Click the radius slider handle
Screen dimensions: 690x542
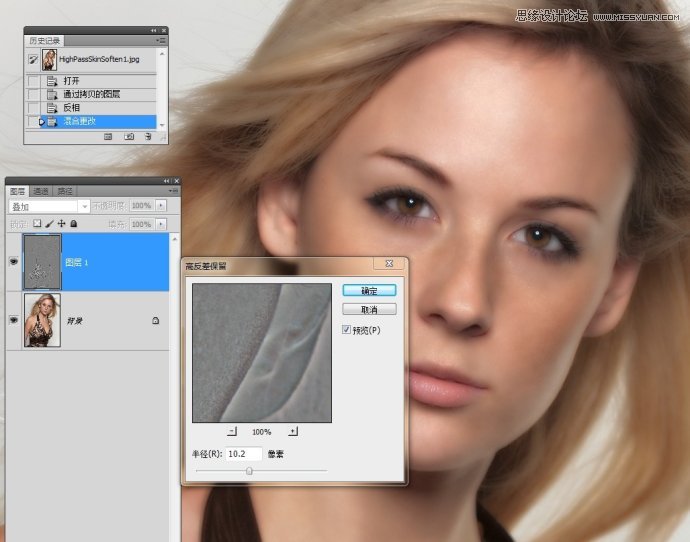tap(249, 471)
